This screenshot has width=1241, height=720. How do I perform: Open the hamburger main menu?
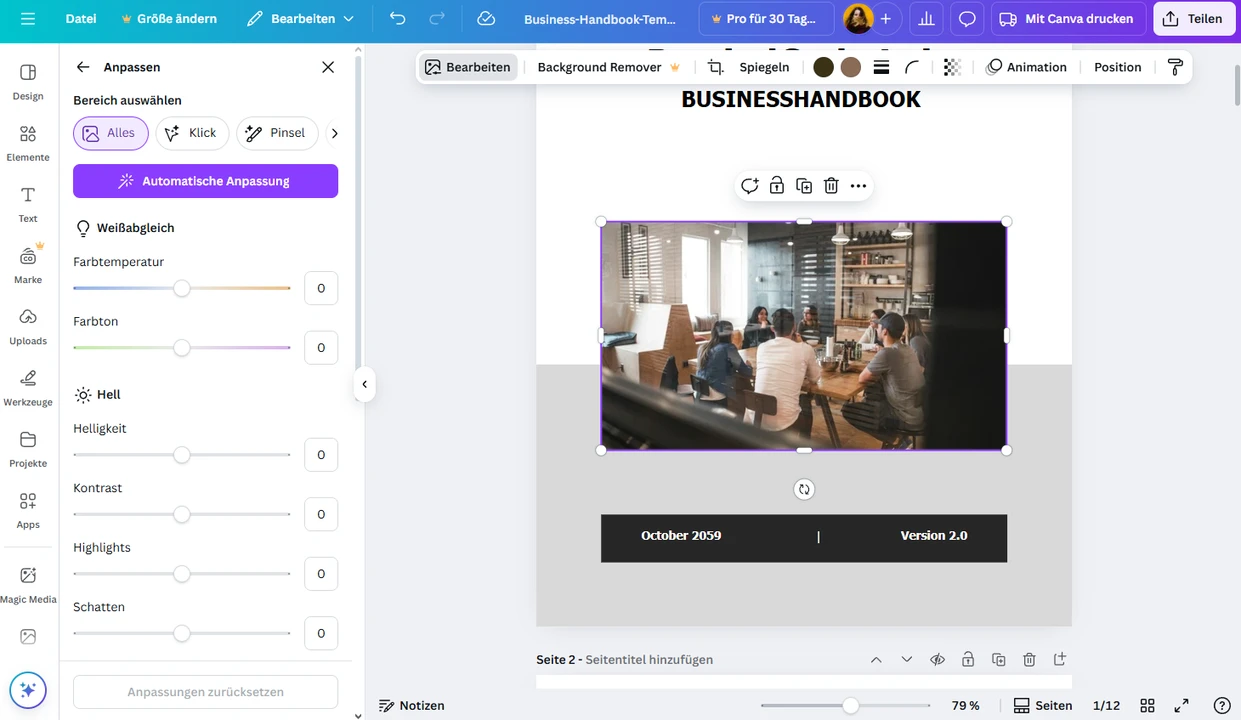tap(27, 19)
